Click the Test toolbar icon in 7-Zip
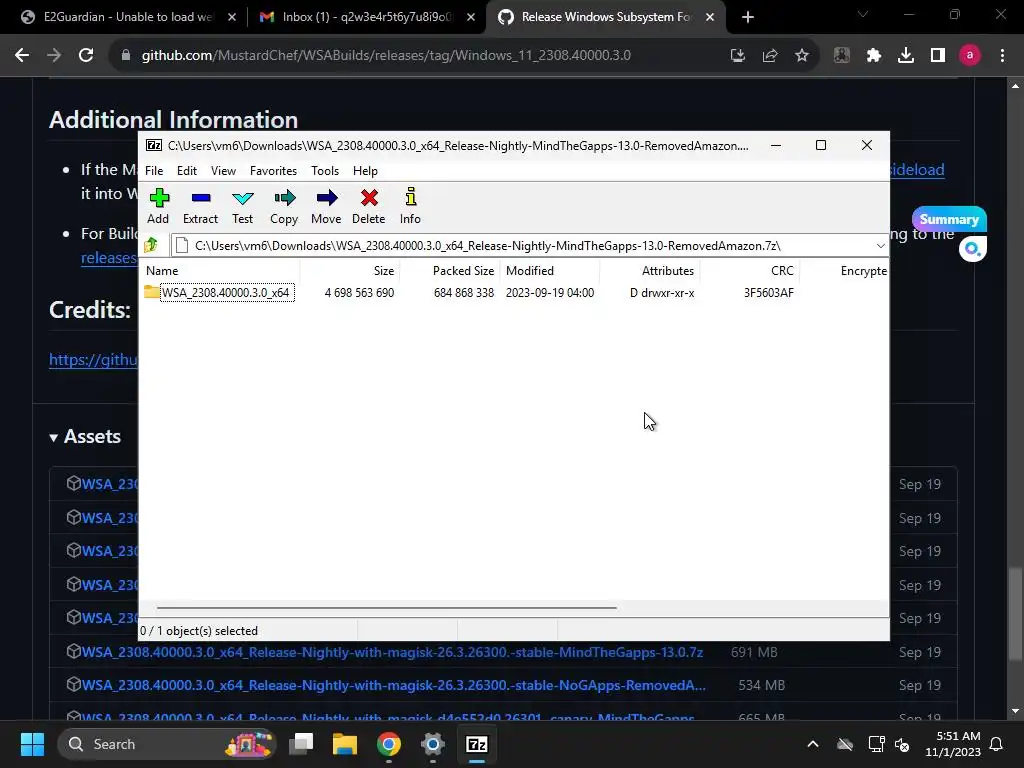Image resolution: width=1024 pixels, height=768 pixels. point(242,206)
